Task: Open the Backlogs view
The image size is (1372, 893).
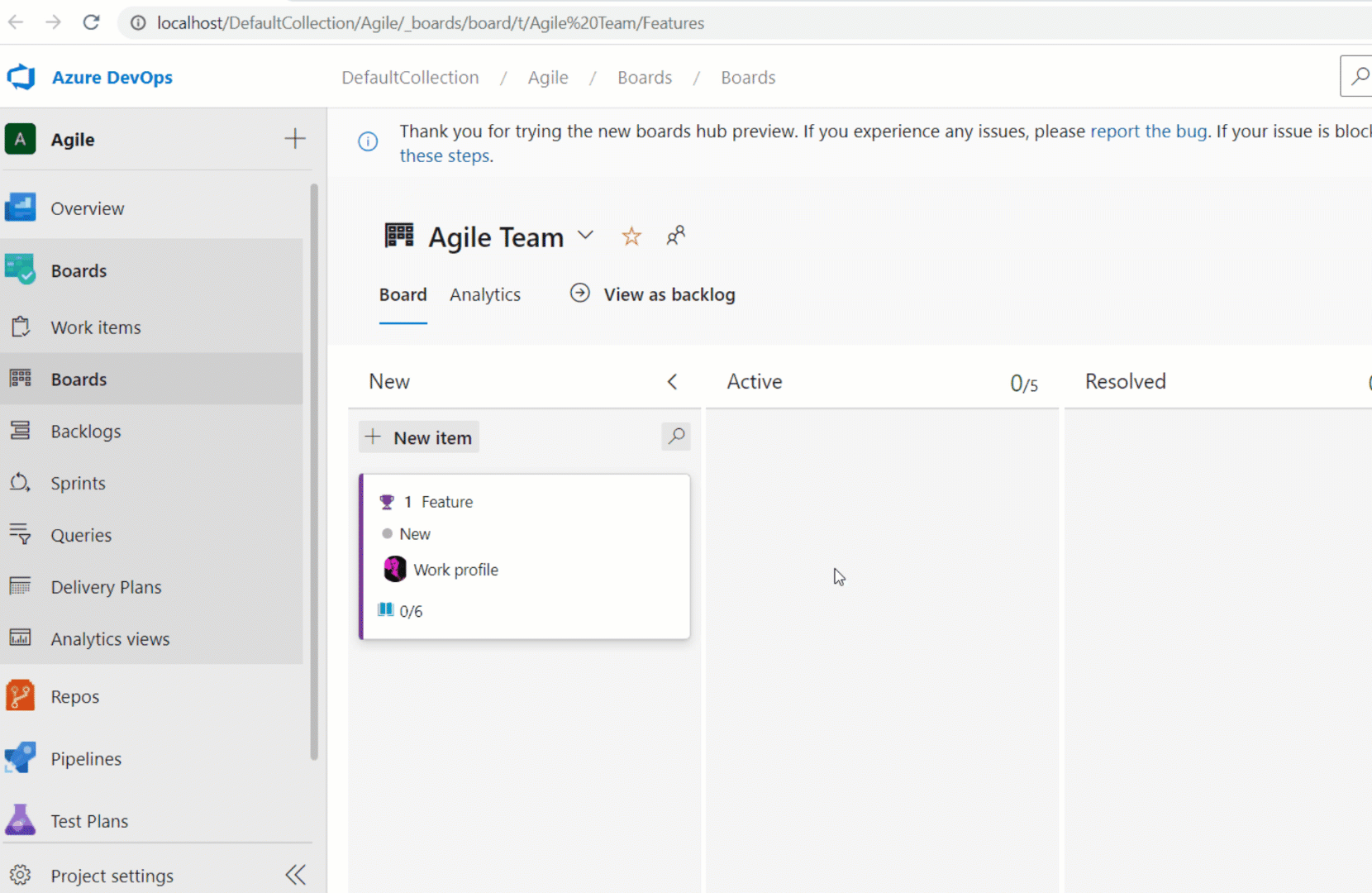Action: point(85,431)
